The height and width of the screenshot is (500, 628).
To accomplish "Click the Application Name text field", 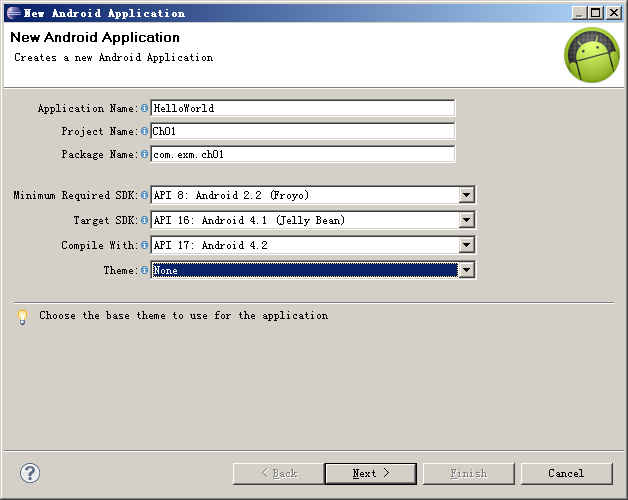I will 303,108.
